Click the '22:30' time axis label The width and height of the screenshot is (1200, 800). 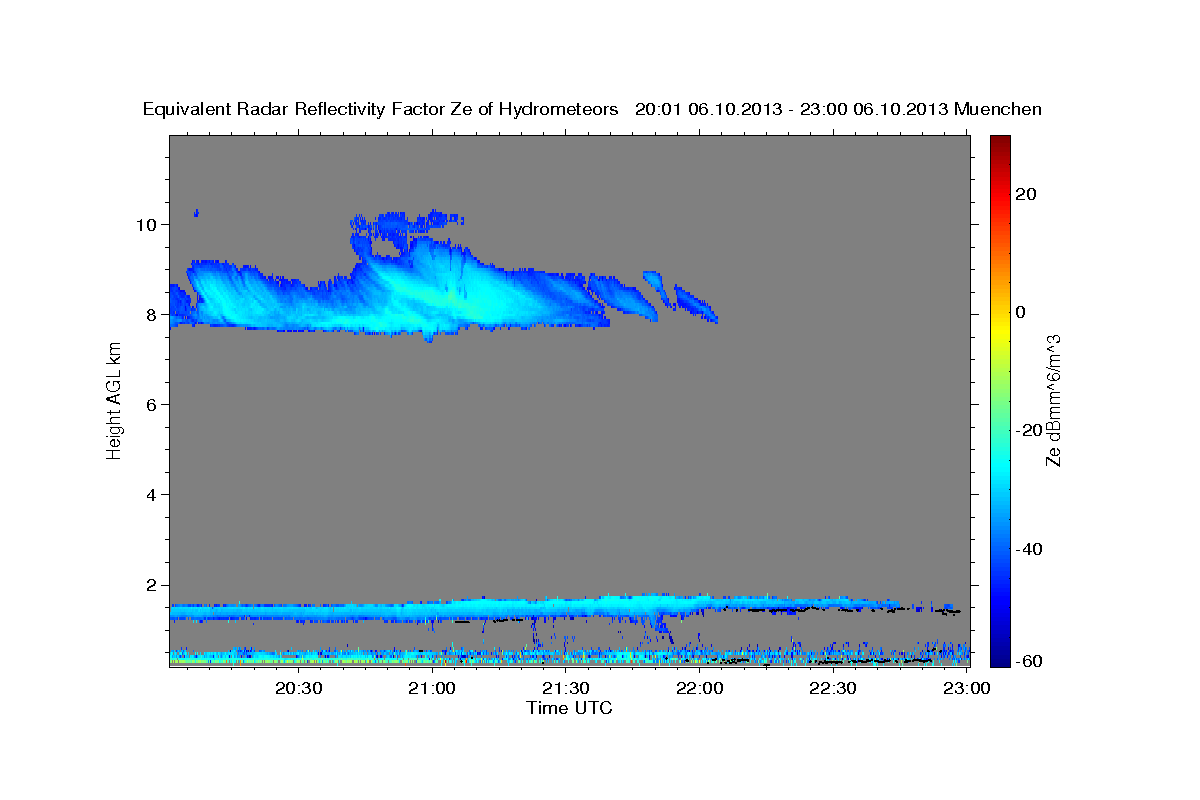[834, 689]
